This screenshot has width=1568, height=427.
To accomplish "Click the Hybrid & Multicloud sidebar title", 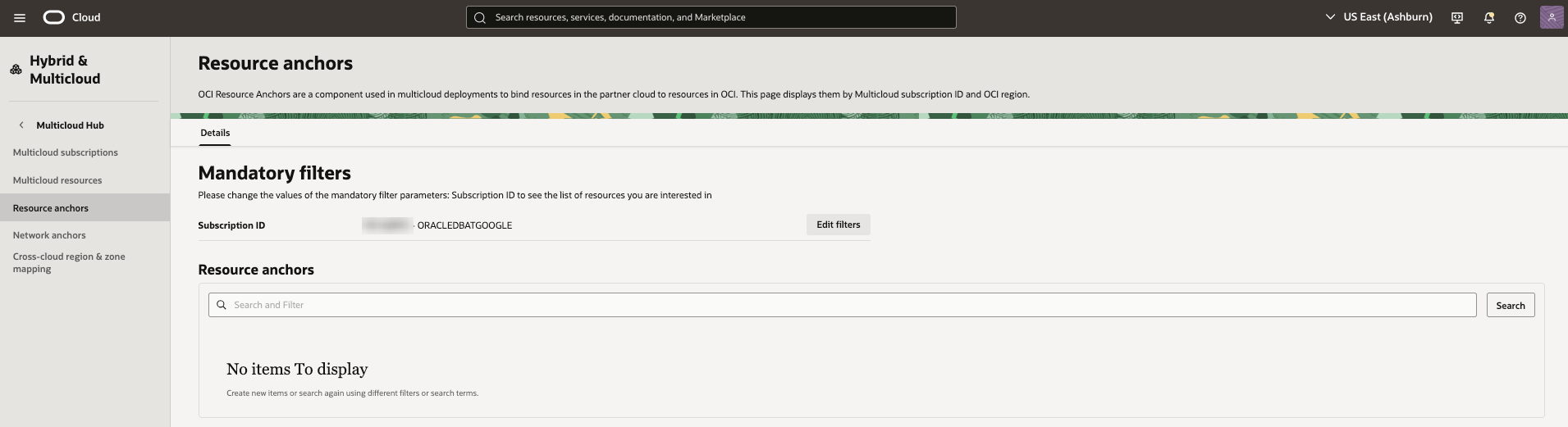I will click(x=65, y=70).
